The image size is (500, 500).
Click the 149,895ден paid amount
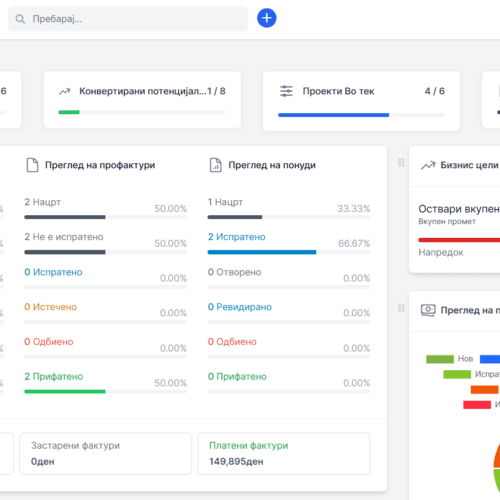236,462
